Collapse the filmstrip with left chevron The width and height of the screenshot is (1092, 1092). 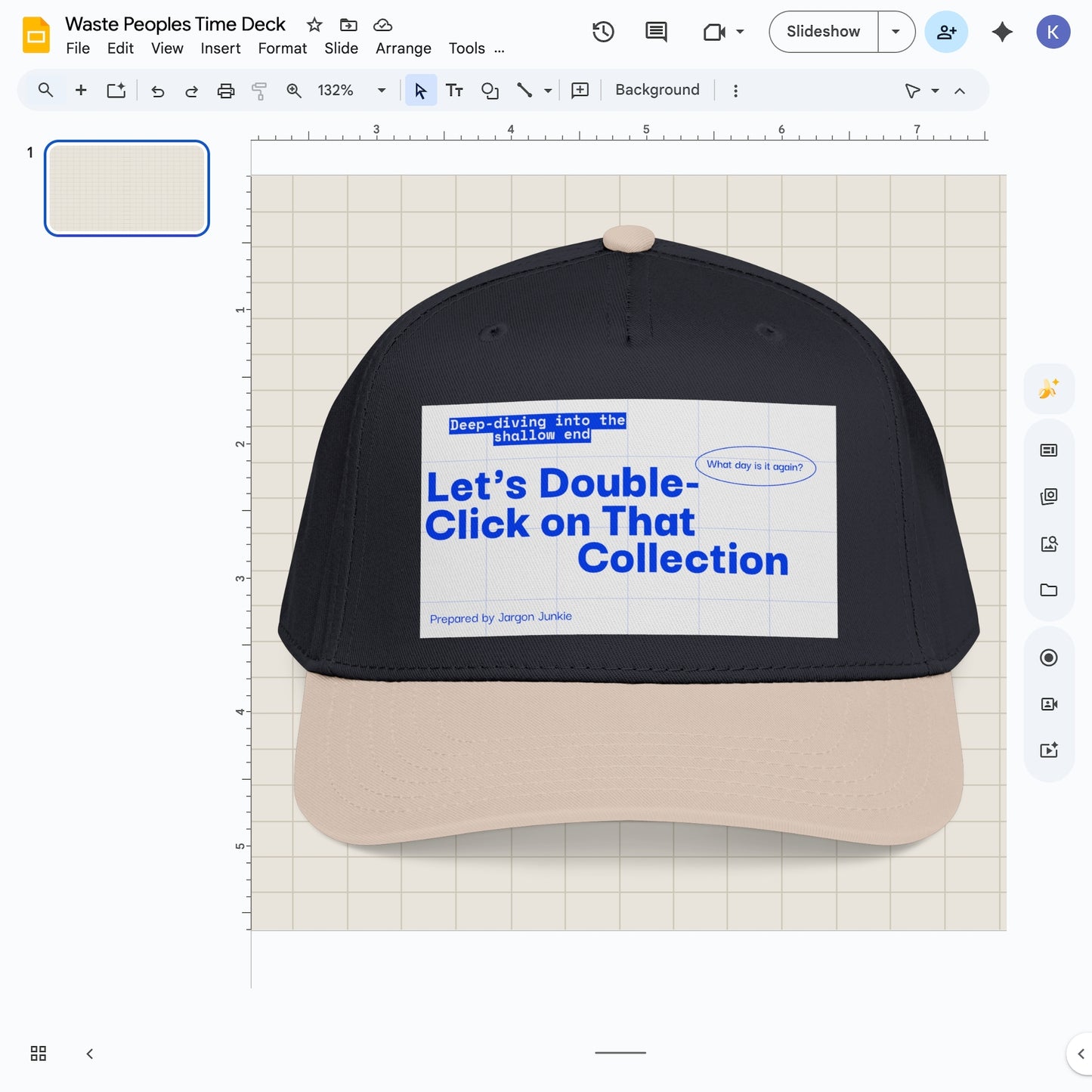[x=90, y=1053]
